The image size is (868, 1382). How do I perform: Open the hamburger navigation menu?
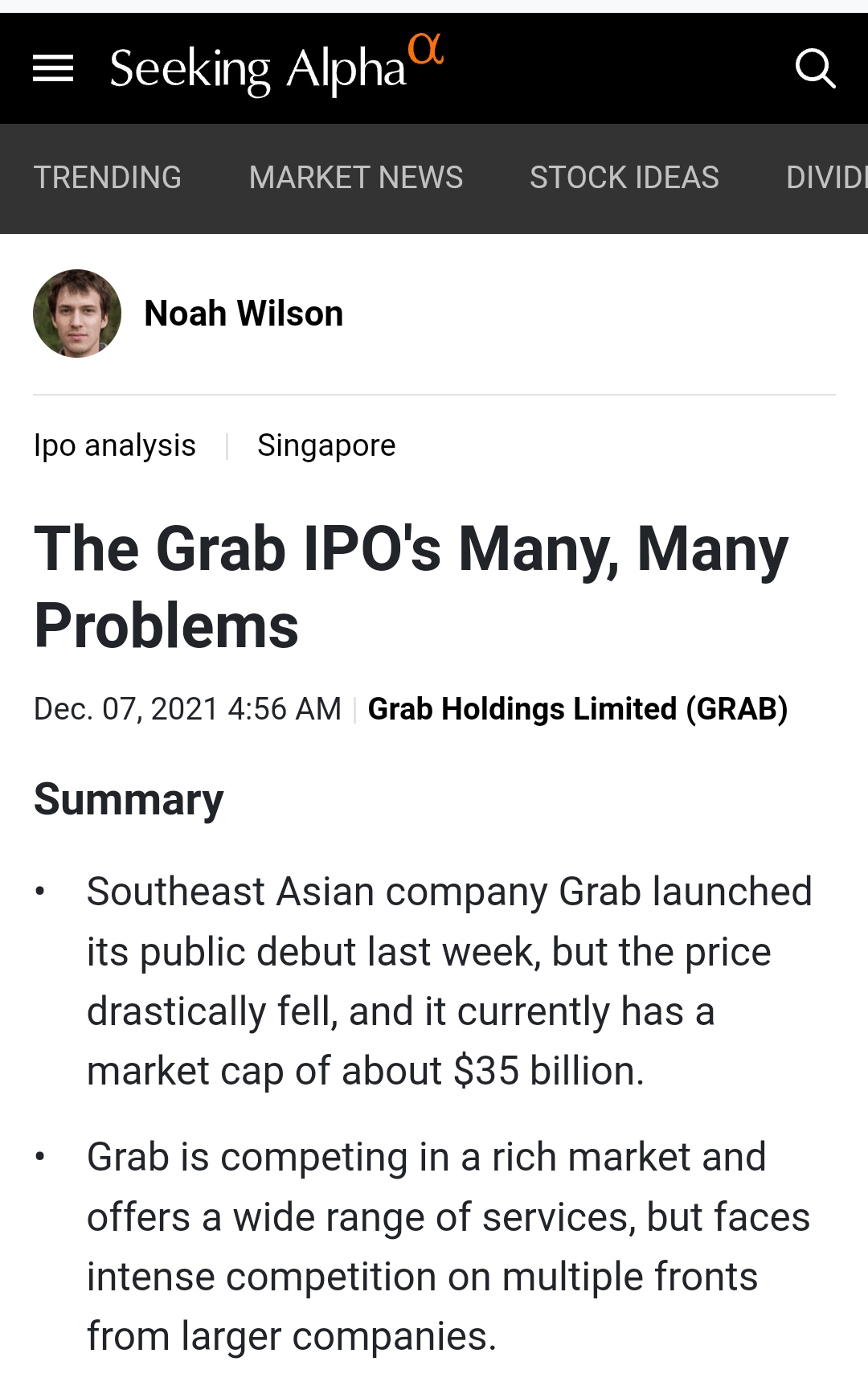pyautogui.click(x=53, y=68)
